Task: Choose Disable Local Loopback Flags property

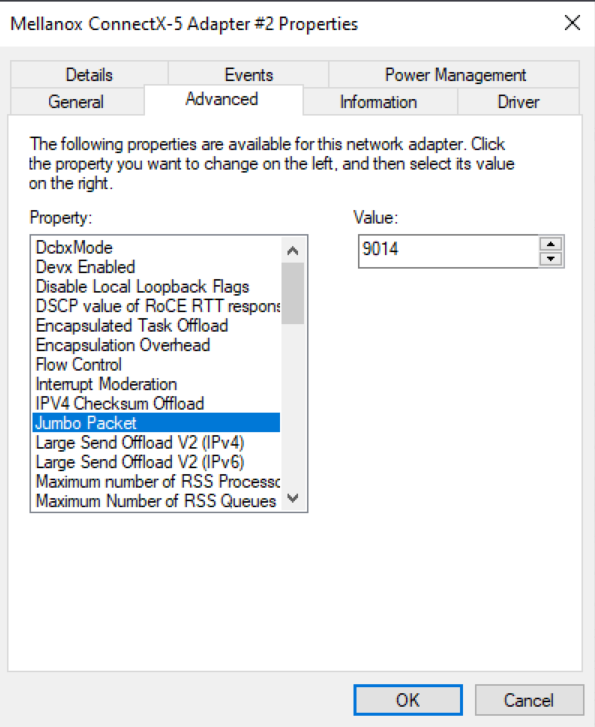Action: [156, 287]
